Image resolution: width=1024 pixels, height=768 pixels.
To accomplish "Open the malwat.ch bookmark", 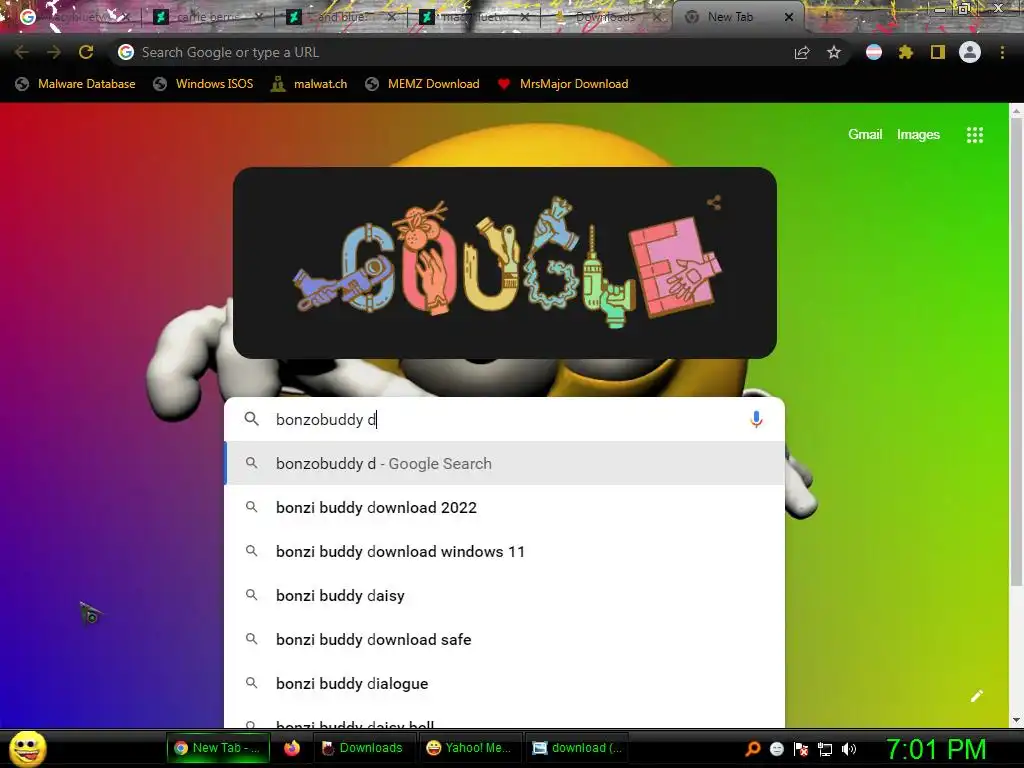I will 310,84.
